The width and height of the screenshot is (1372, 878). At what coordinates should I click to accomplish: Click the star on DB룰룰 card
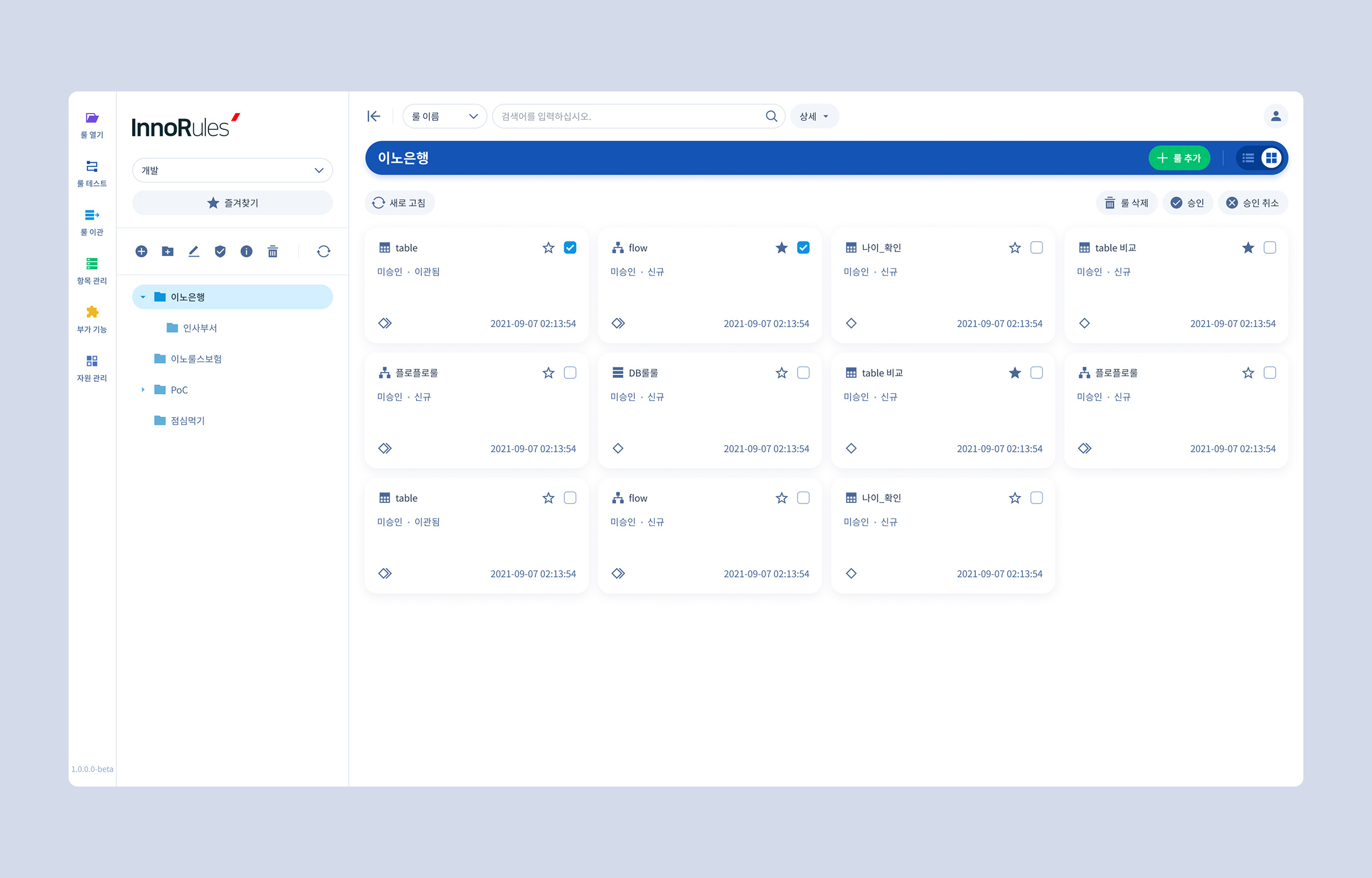click(x=781, y=373)
